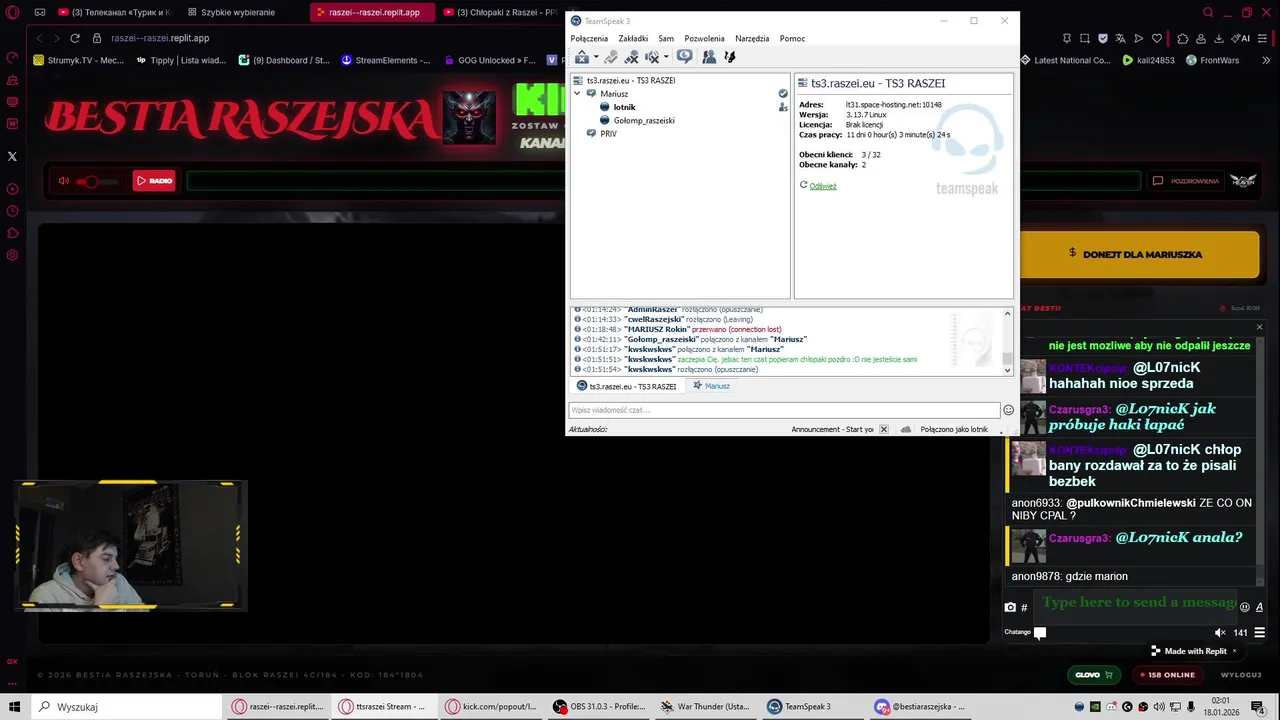Screen dimensions: 1280x720
Task: Switch to ts3.raszei.eu chat tab
Action: [627, 386]
